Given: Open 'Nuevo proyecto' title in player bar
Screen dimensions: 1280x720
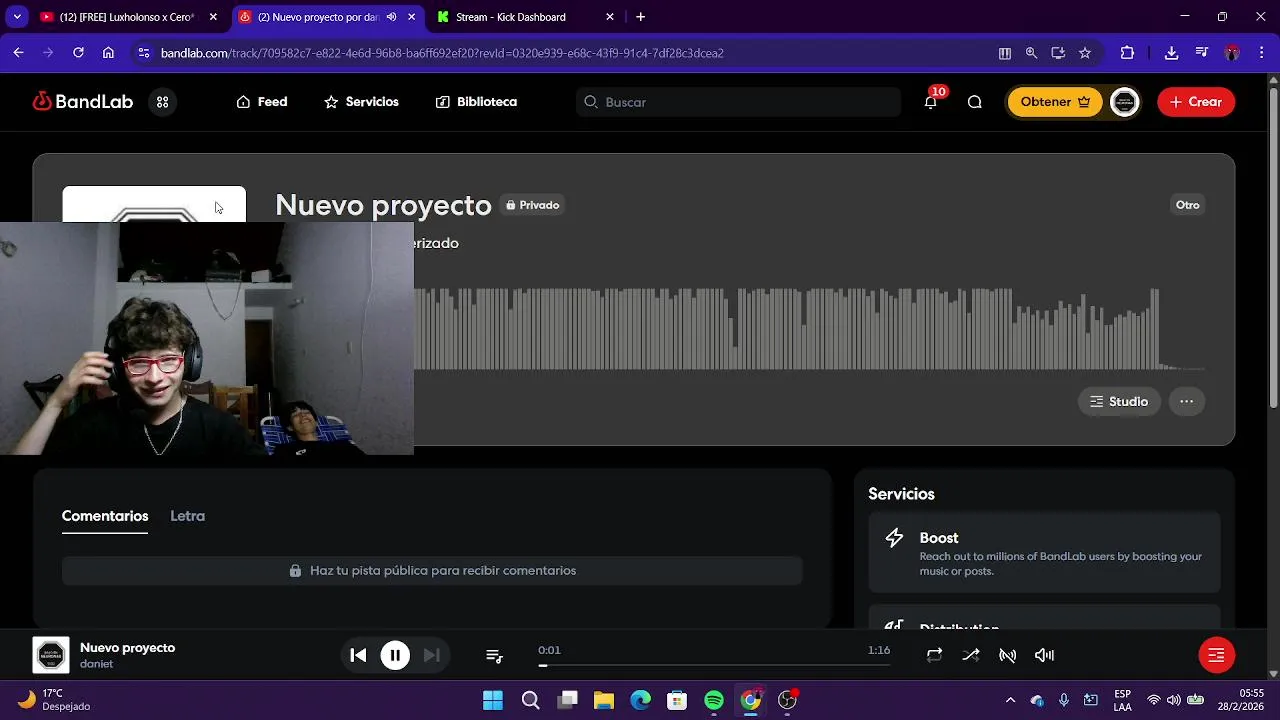Looking at the screenshot, I should coord(127,648).
